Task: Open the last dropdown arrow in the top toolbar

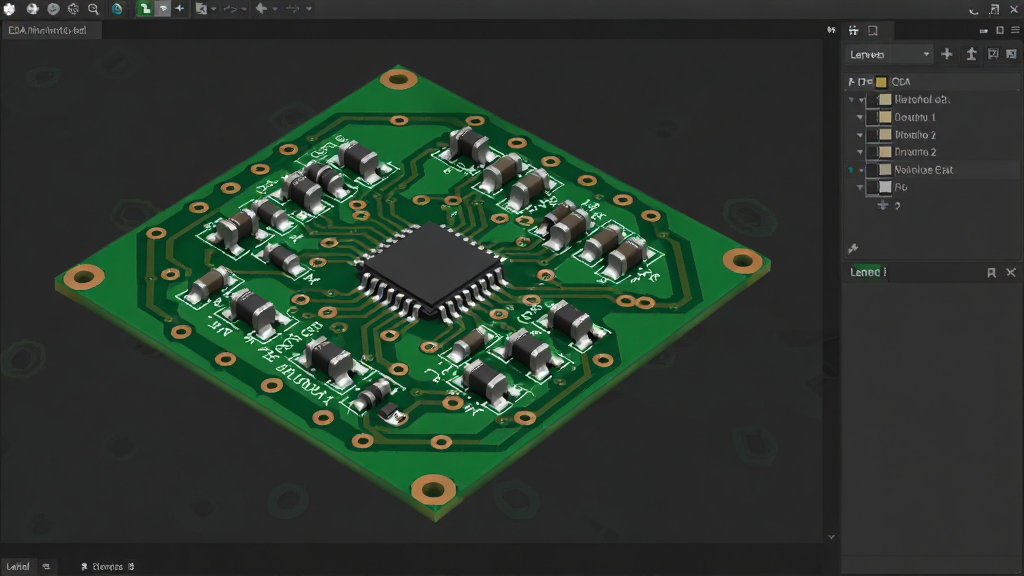Action: (x=309, y=9)
